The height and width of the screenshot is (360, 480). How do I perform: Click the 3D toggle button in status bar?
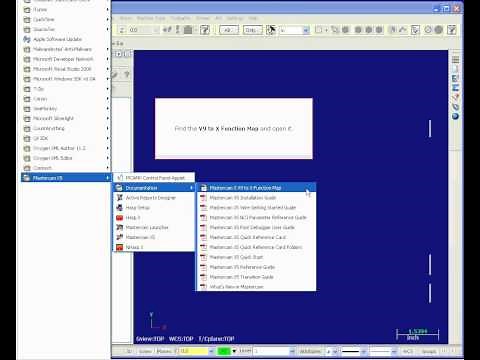click(129, 351)
